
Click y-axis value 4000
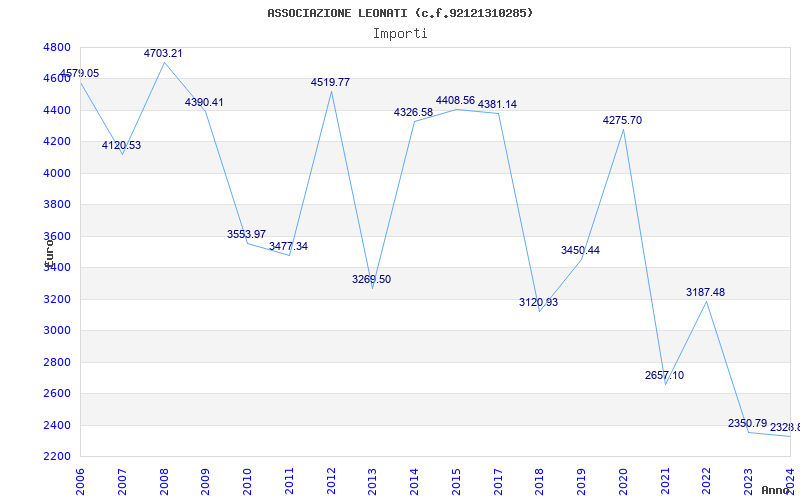coord(57,173)
